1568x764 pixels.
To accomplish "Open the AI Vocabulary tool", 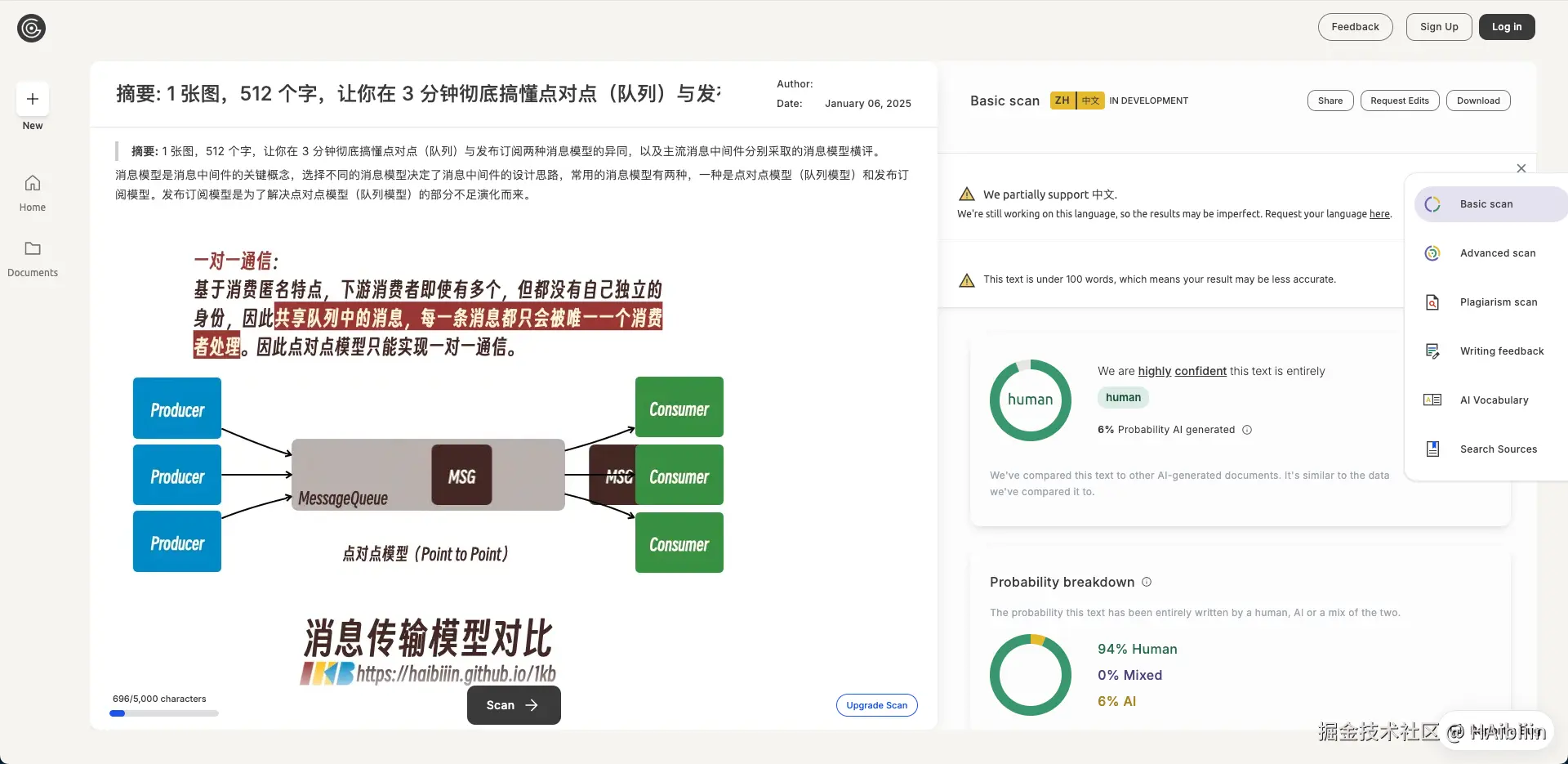I will coord(1494,400).
